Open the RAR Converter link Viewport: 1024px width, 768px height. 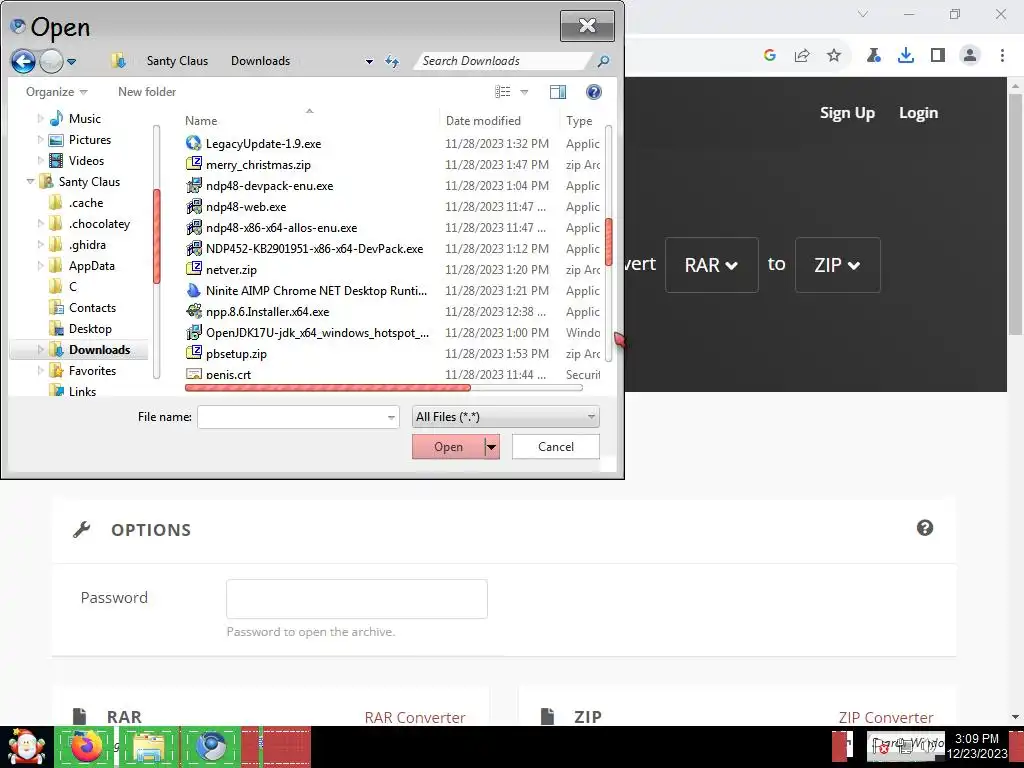415,717
